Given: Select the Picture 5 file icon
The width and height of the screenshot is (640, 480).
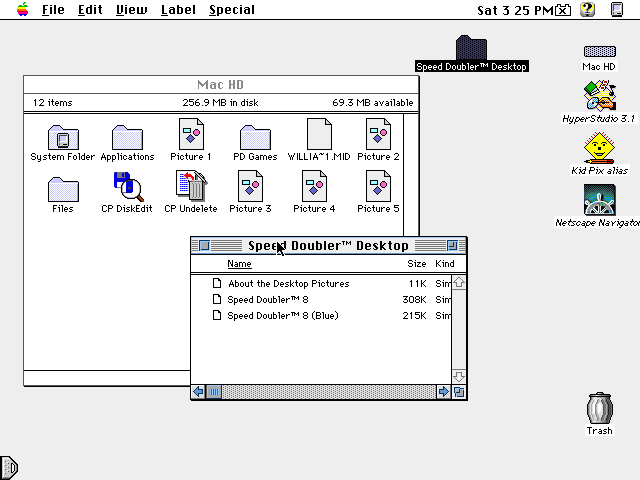Looking at the screenshot, I should (378, 186).
